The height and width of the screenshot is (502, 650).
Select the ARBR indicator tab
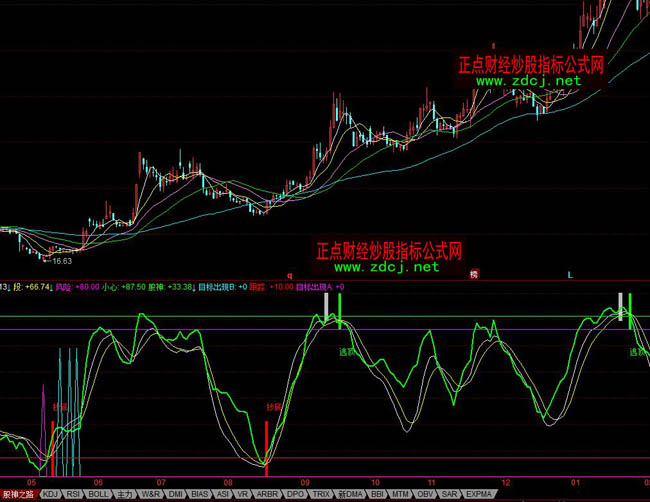[x=268, y=494]
